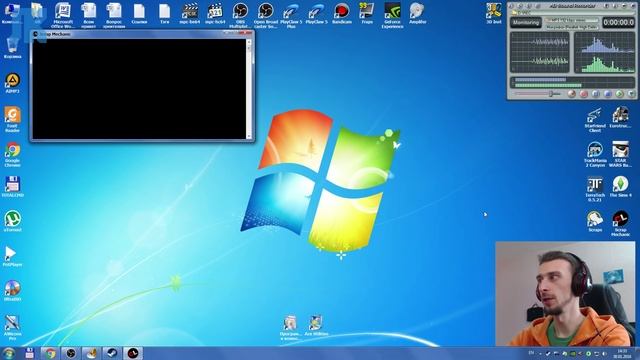Screen dimensions: 640x360
Task: Open OBS from the taskbar
Action: (x=71, y=353)
